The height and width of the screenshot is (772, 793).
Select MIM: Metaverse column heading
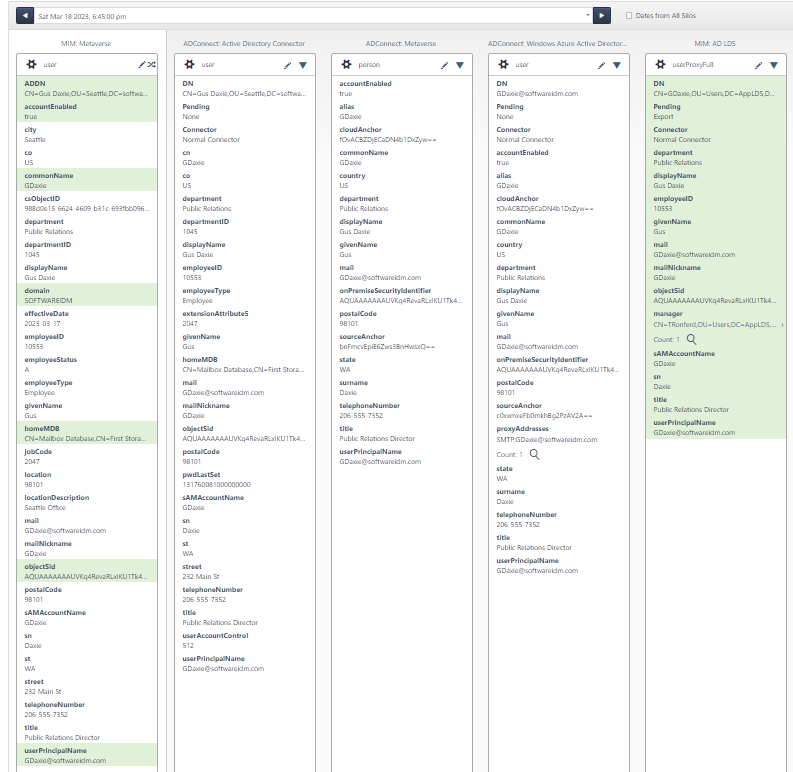coord(86,44)
